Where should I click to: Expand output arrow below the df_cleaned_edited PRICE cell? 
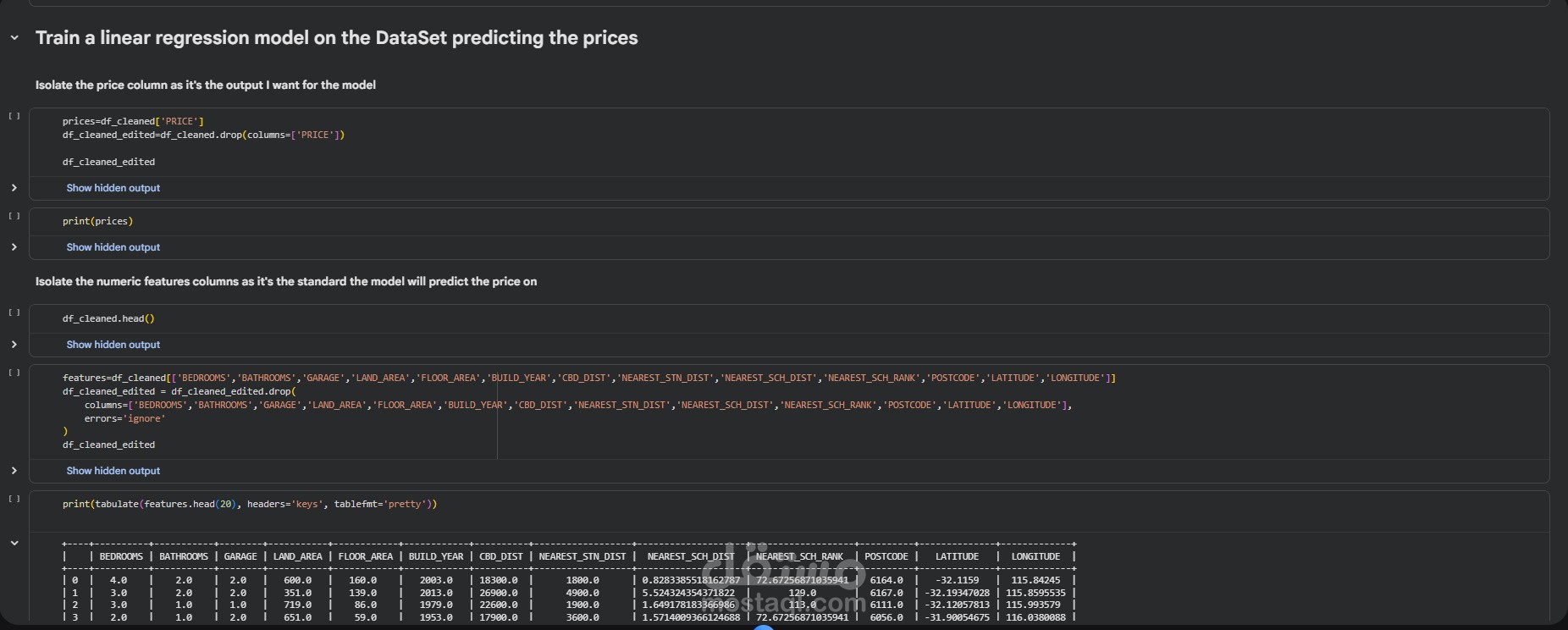(14, 188)
